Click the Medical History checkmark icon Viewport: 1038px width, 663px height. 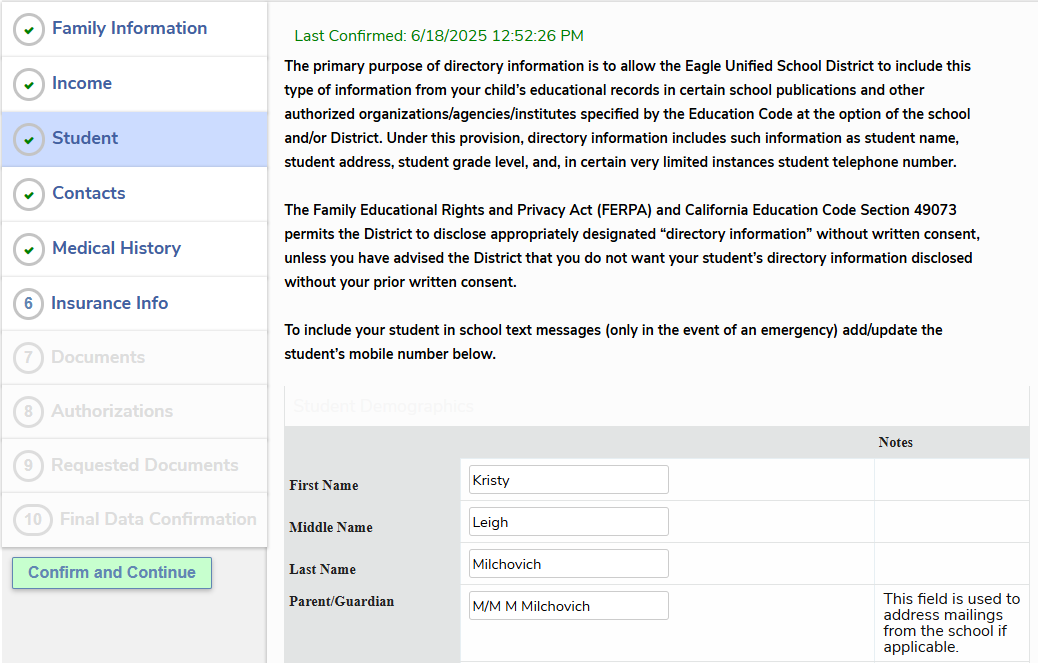pyautogui.click(x=28, y=249)
